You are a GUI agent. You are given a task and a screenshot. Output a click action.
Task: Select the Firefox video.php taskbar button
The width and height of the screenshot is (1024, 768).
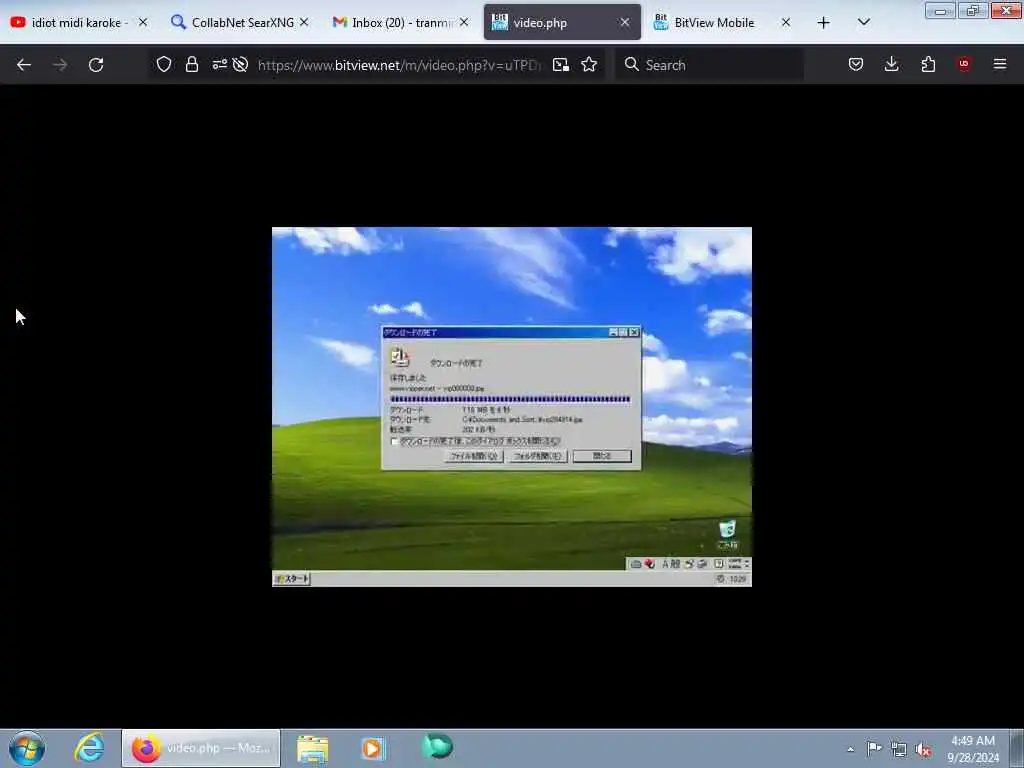coord(201,748)
